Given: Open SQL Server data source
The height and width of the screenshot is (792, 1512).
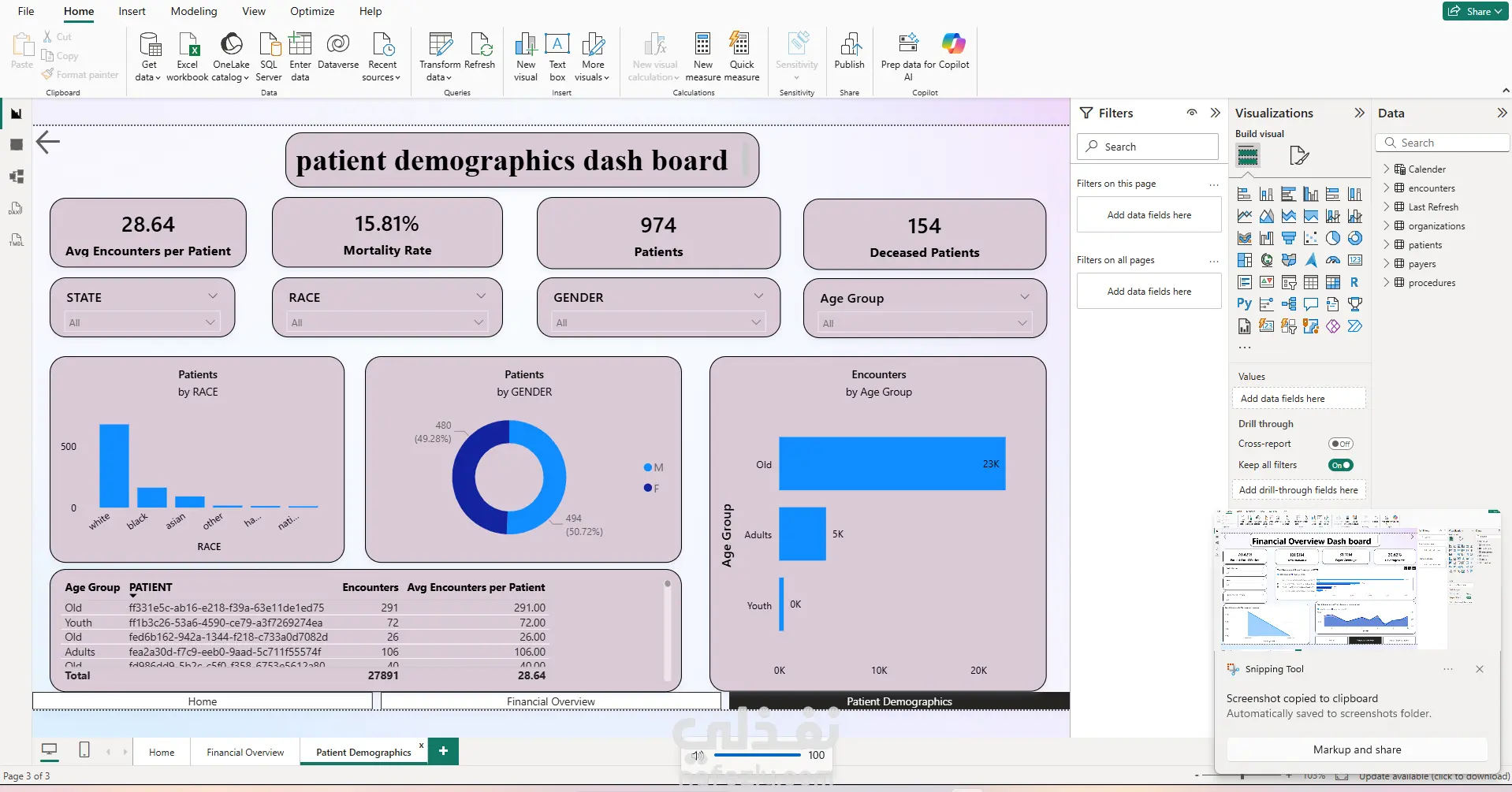Looking at the screenshot, I should click(269, 57).
